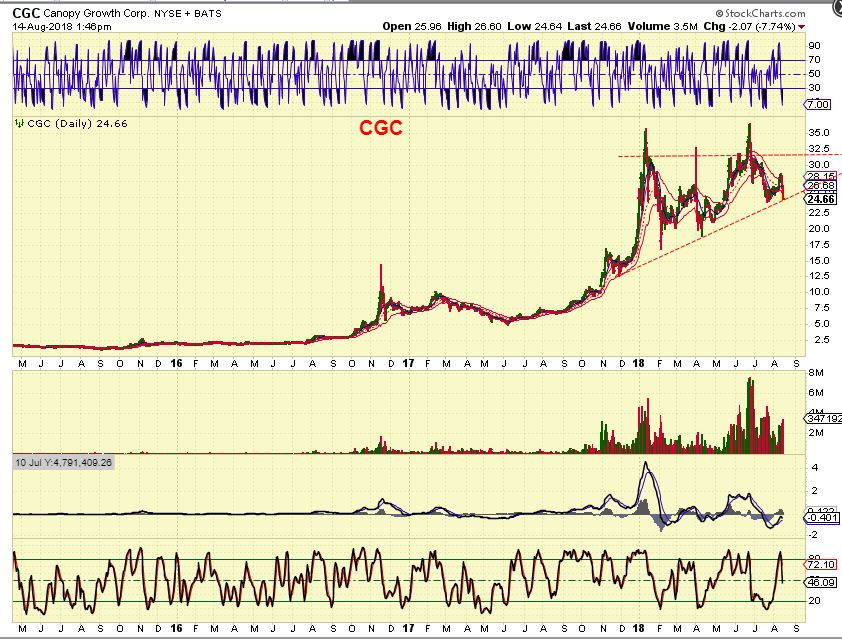Click the red down-triangle next to Chg value

pyautogui.click(x=802, y=27)
